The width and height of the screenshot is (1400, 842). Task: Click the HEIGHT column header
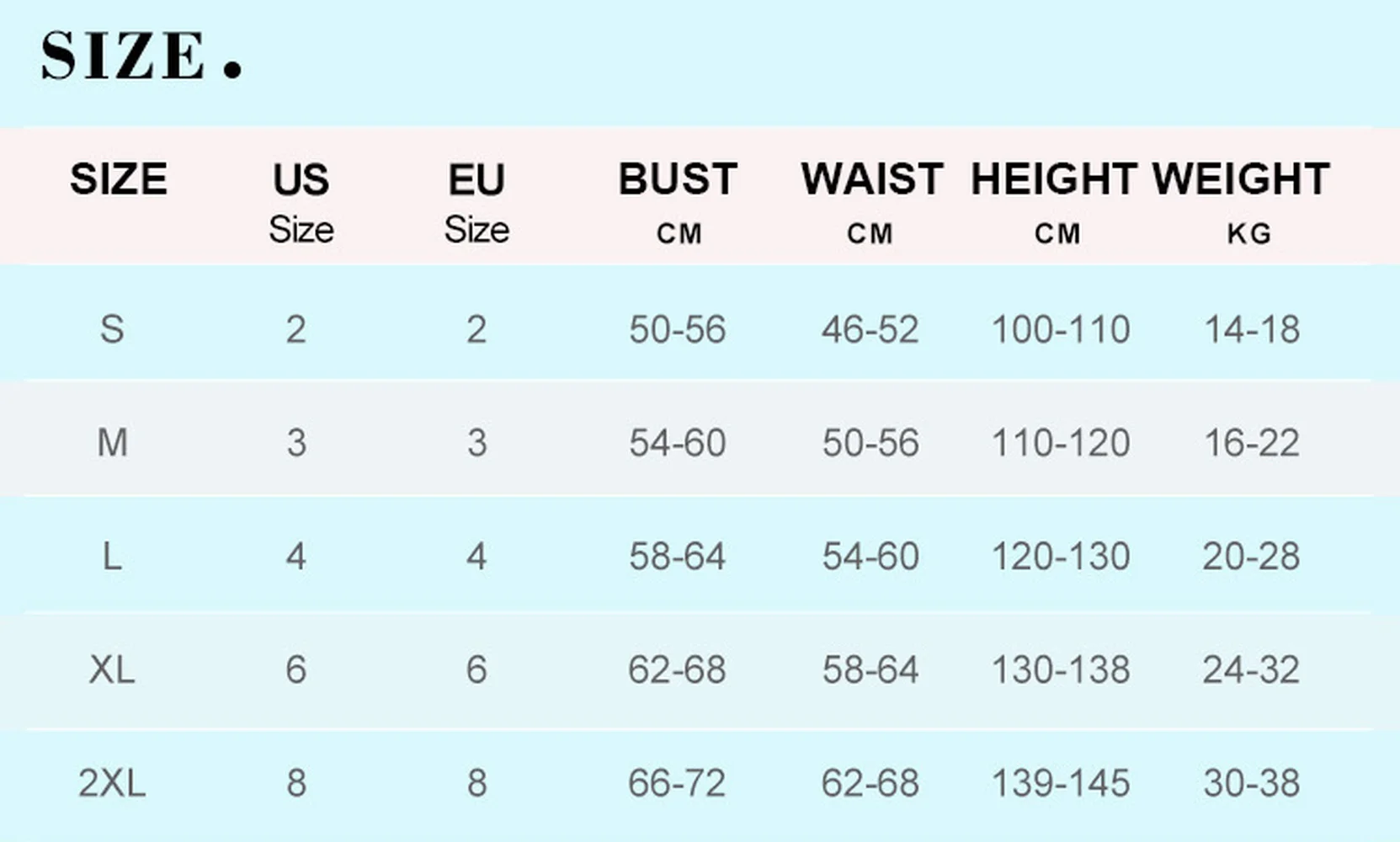1055,179
